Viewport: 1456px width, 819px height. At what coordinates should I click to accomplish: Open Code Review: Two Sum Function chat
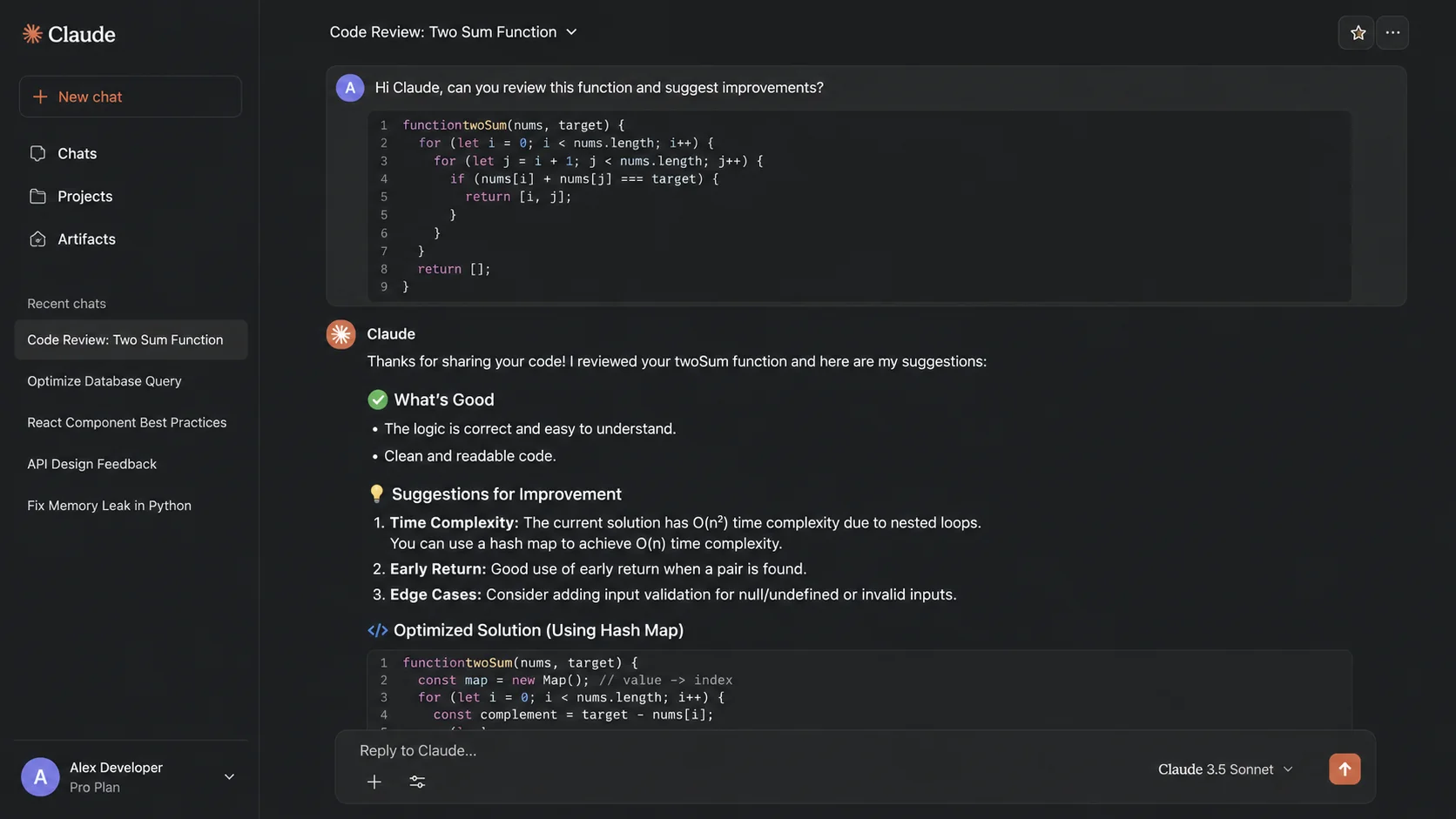131,339
